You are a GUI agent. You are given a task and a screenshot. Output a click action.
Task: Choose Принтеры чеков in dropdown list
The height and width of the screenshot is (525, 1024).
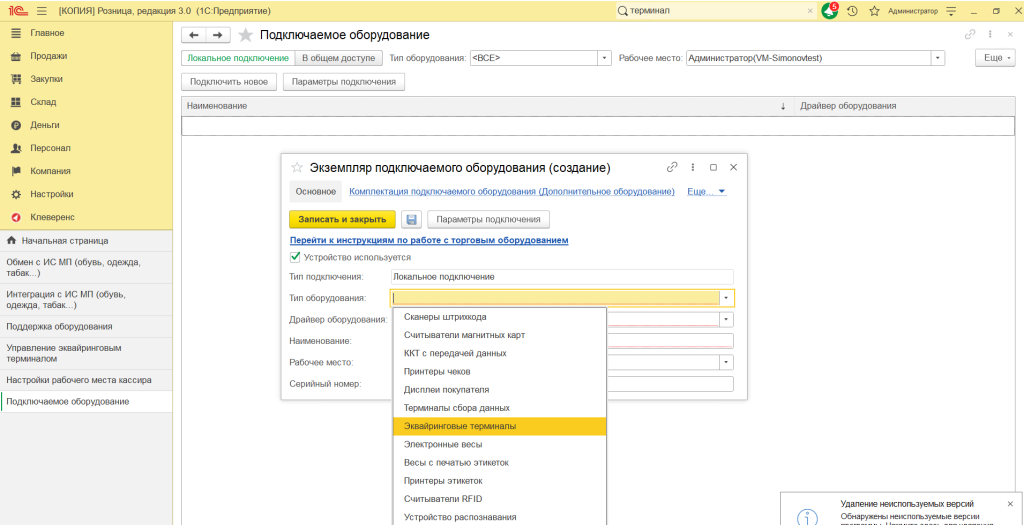pyautogui.click(x=500, y=372)
